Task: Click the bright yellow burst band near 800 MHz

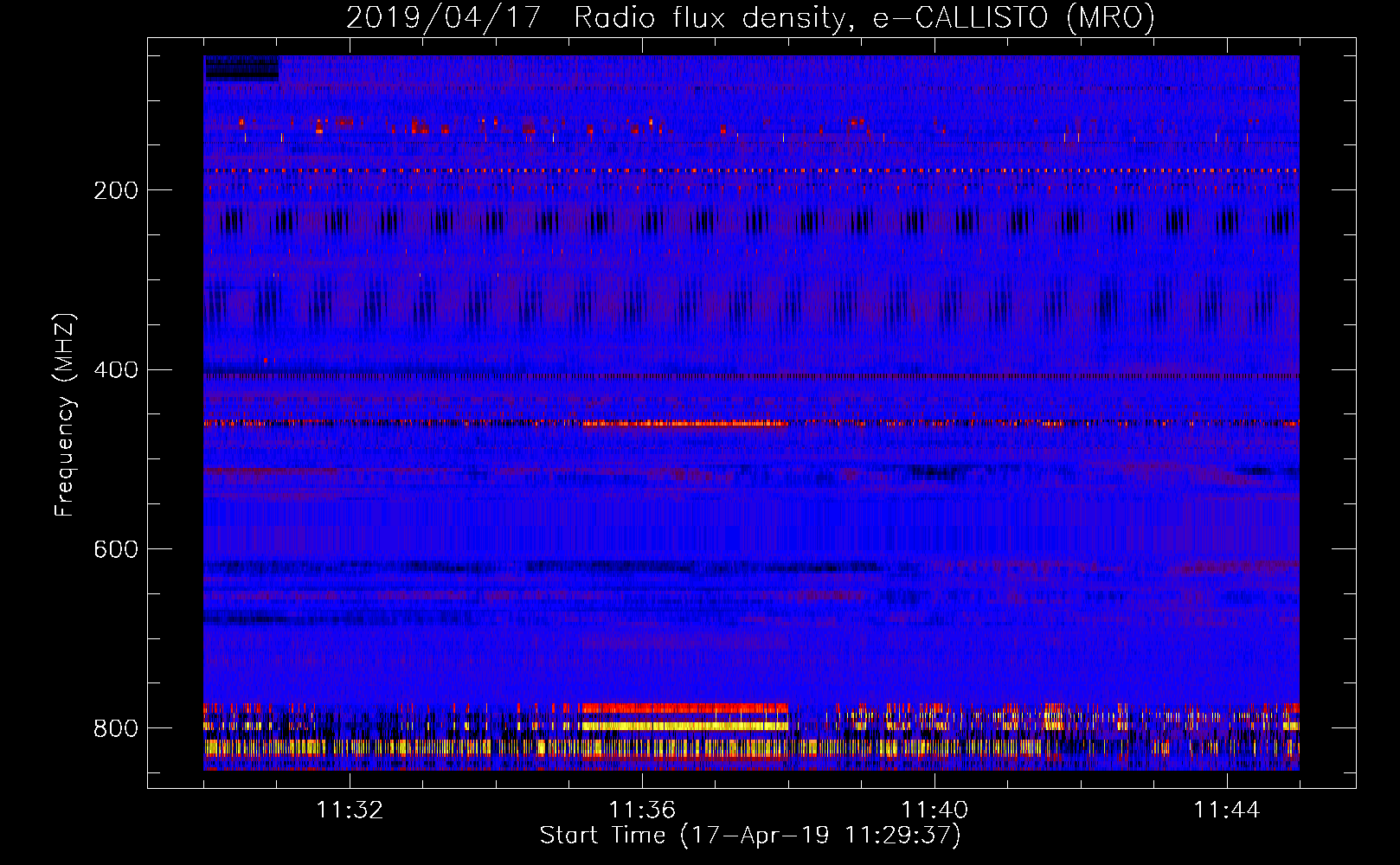Action: coord(685,726)
